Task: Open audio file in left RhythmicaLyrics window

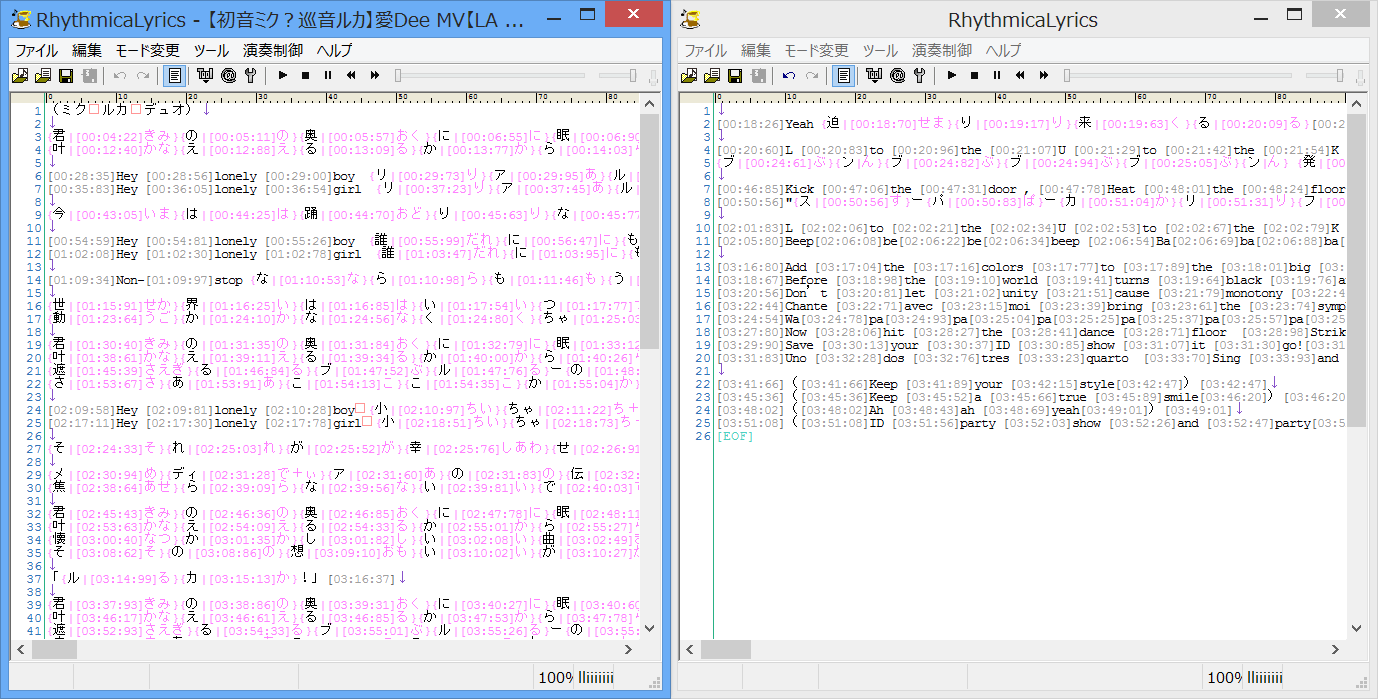Action: click(x=19, y=75)
